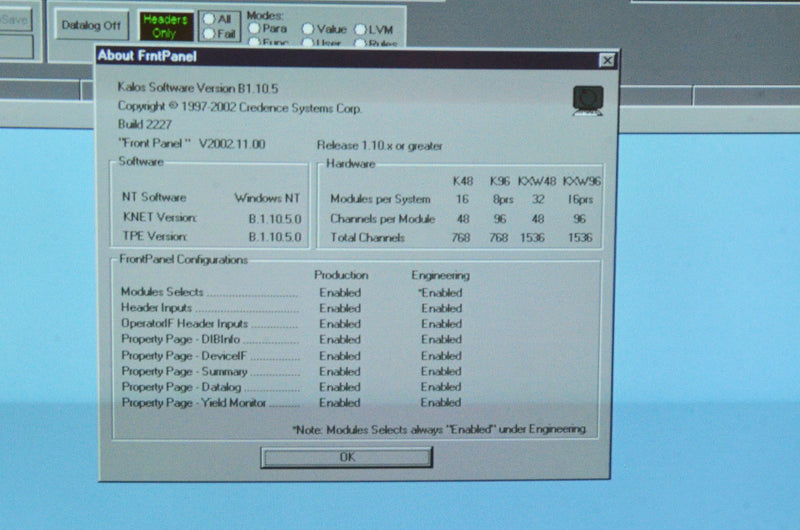
Task: Click Production Enabled for Datalog page
Action: [340, 387]
